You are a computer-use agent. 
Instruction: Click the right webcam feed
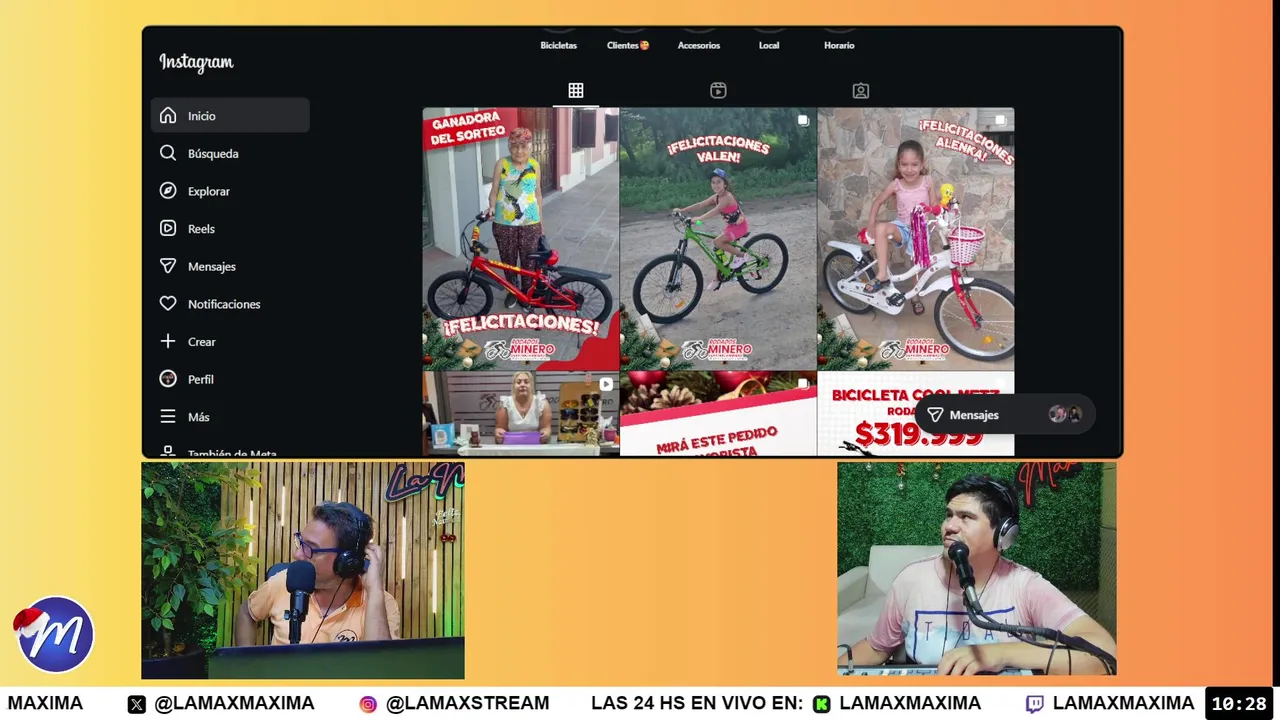(977, 568)
